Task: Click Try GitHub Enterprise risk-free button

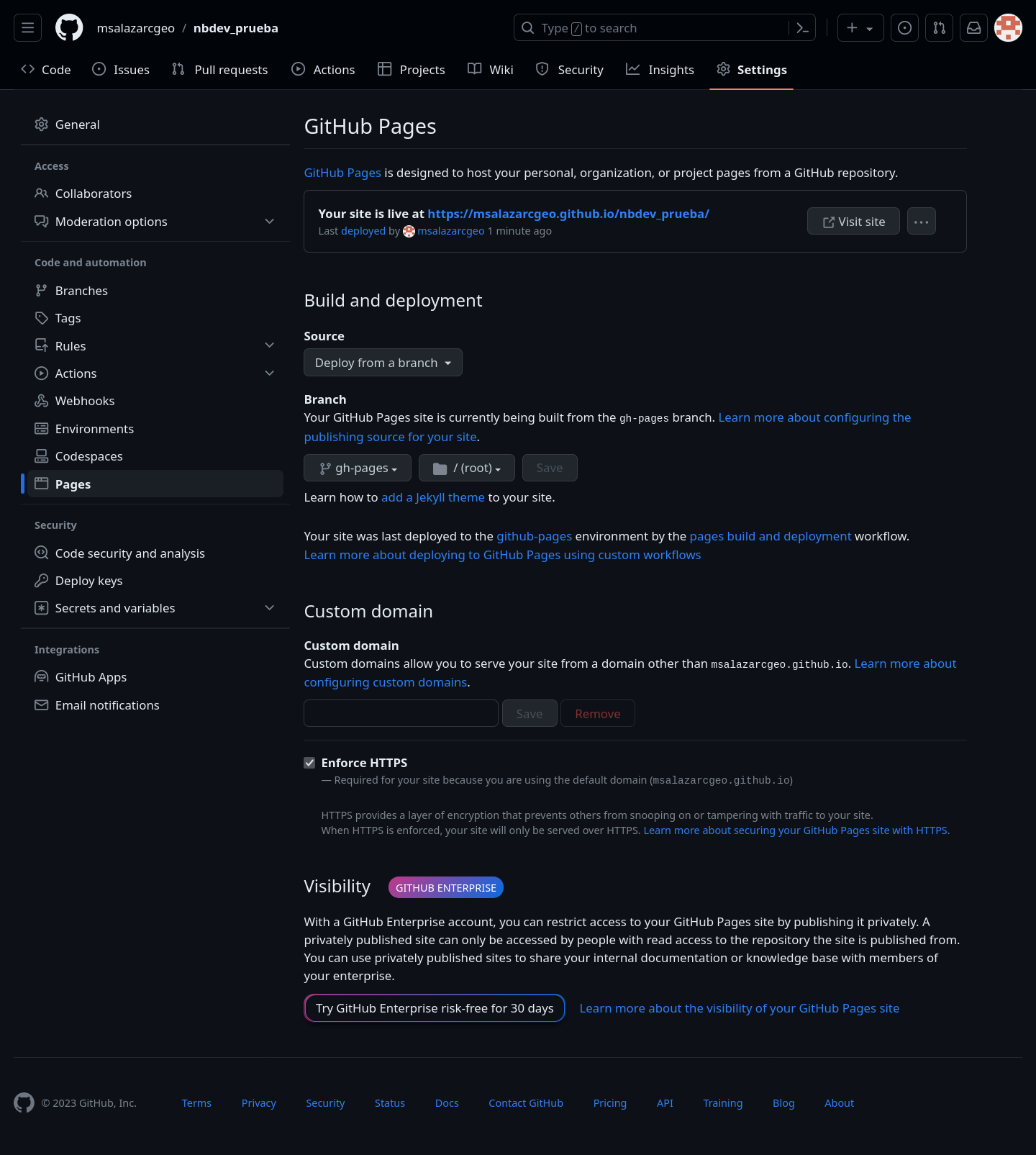Action: click(434, 1008)
